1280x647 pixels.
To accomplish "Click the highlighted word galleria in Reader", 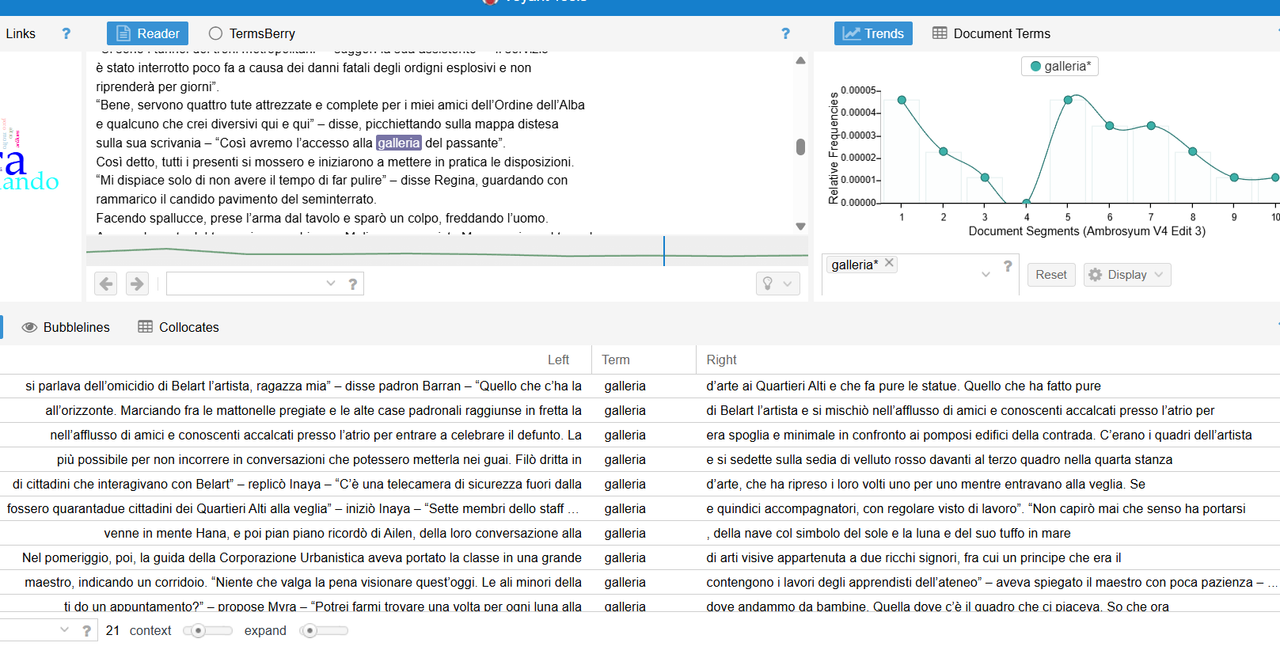I will point(399,143).
